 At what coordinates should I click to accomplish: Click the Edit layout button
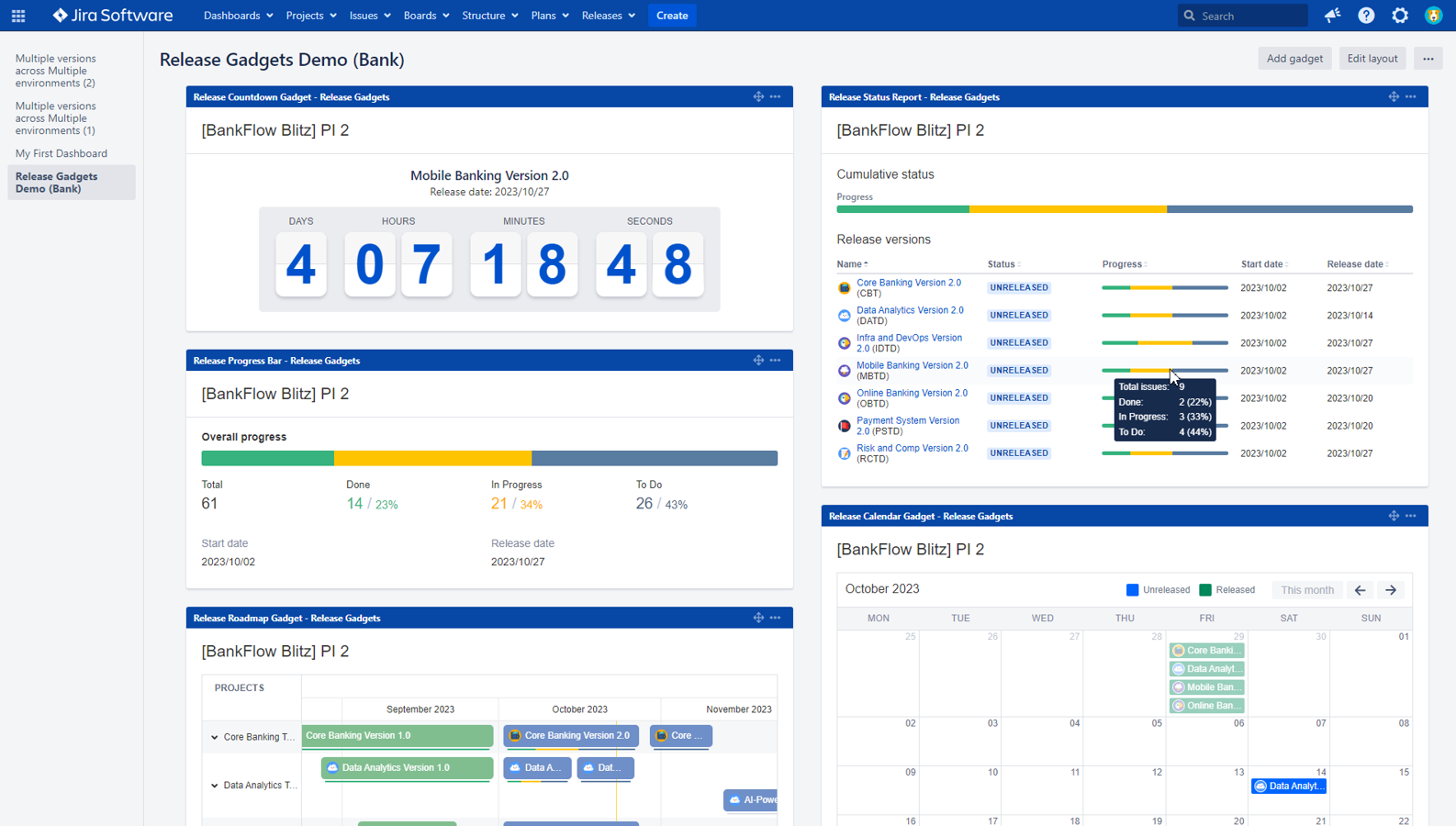tap(1372, 59)
